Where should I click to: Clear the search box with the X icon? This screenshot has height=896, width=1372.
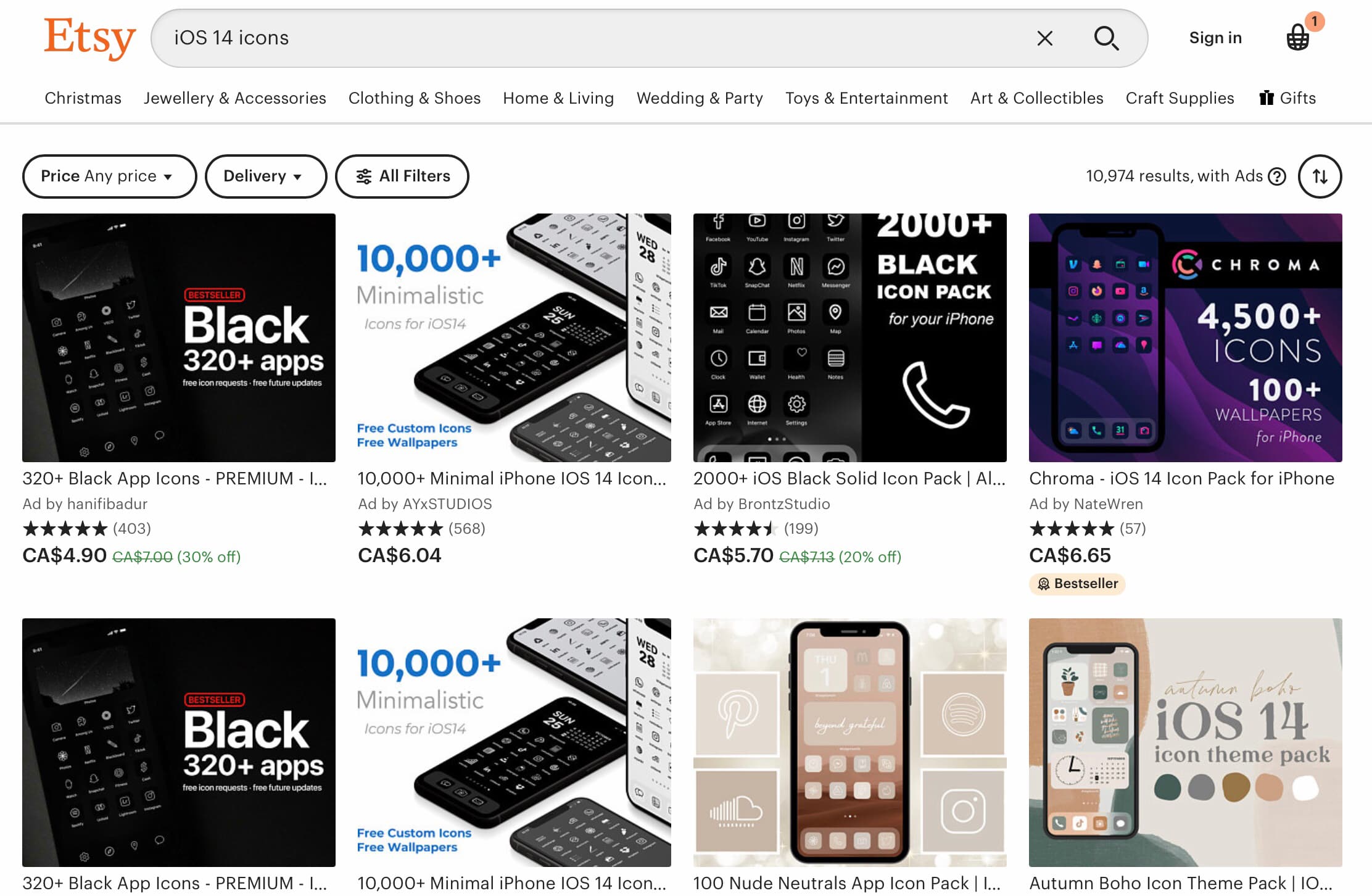1044,38
